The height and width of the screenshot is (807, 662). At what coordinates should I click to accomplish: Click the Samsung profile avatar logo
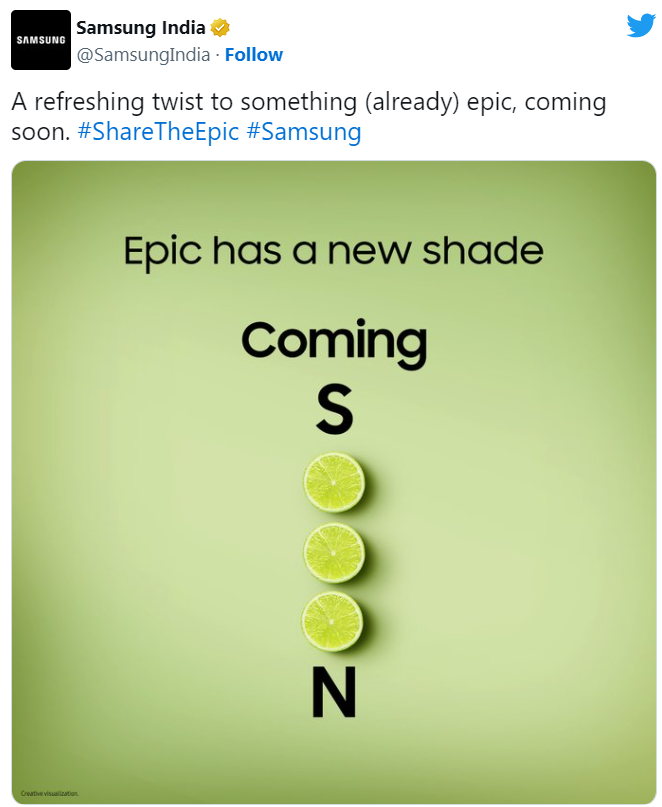[41, 40]
